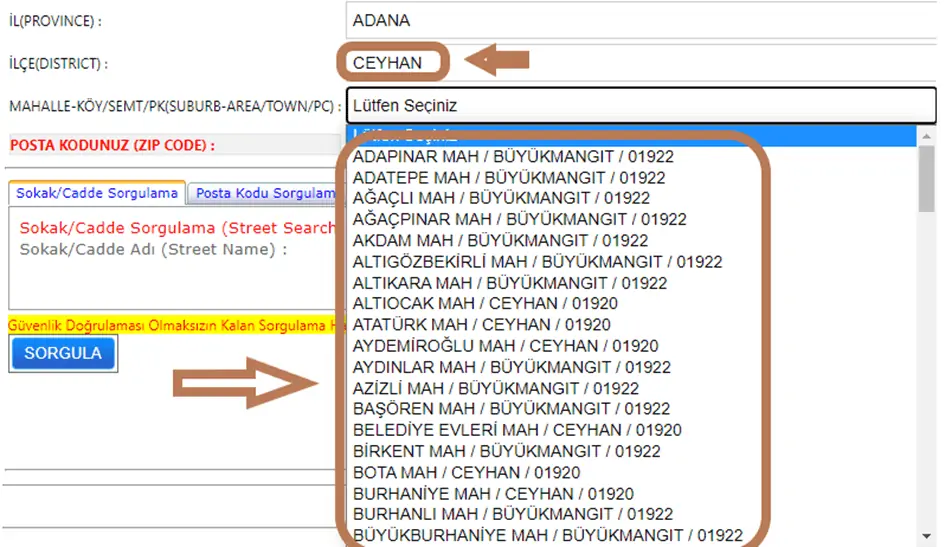Select the İl field showing ADANA

click(x=640, y=20)
